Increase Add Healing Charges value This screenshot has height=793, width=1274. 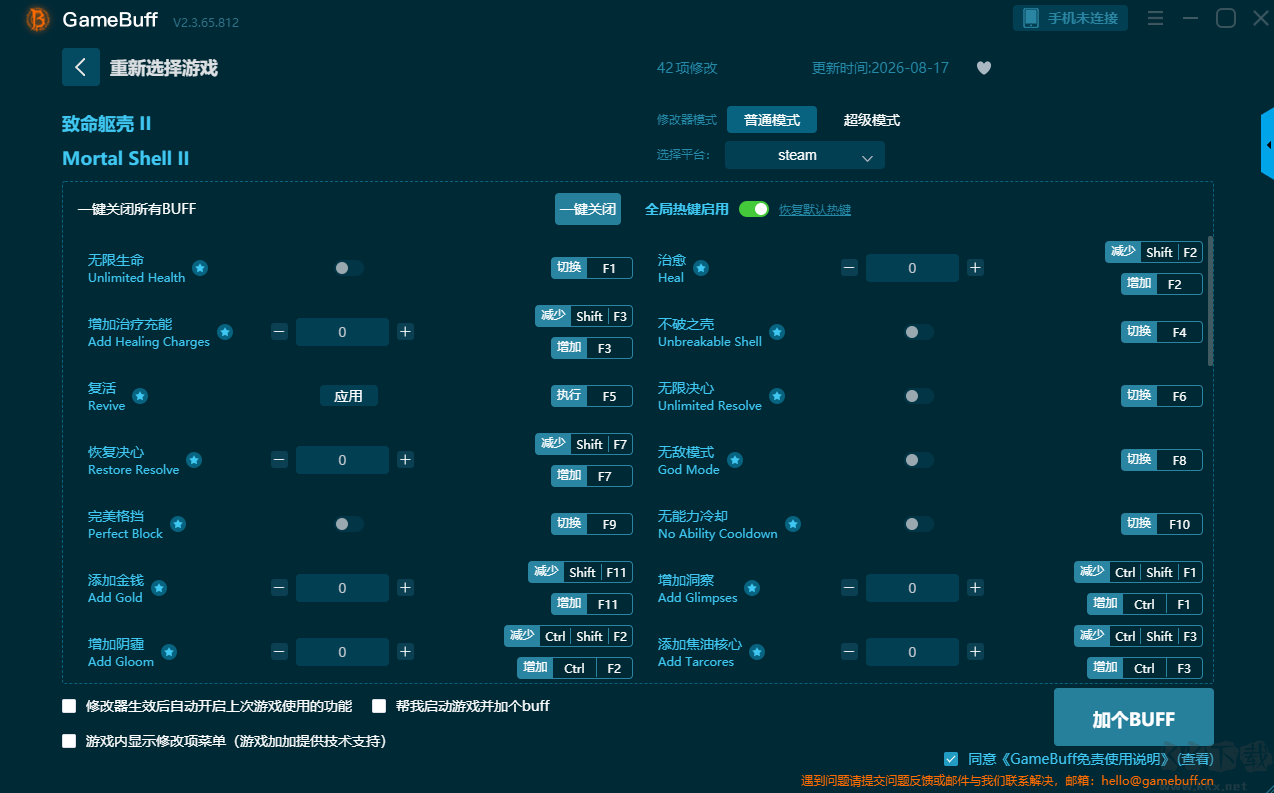tap(405, 332)
